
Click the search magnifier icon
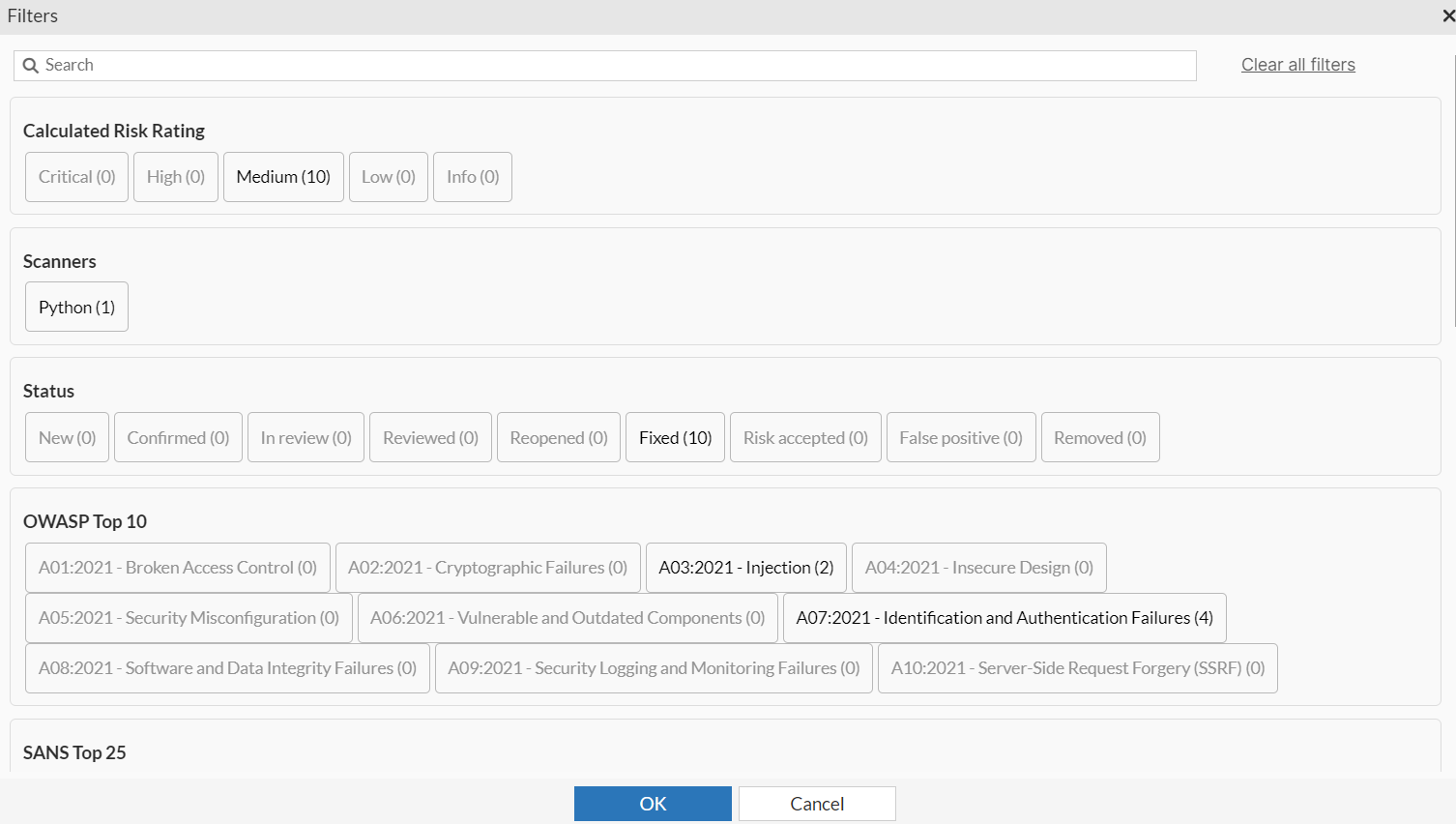(x=30, y=65)
